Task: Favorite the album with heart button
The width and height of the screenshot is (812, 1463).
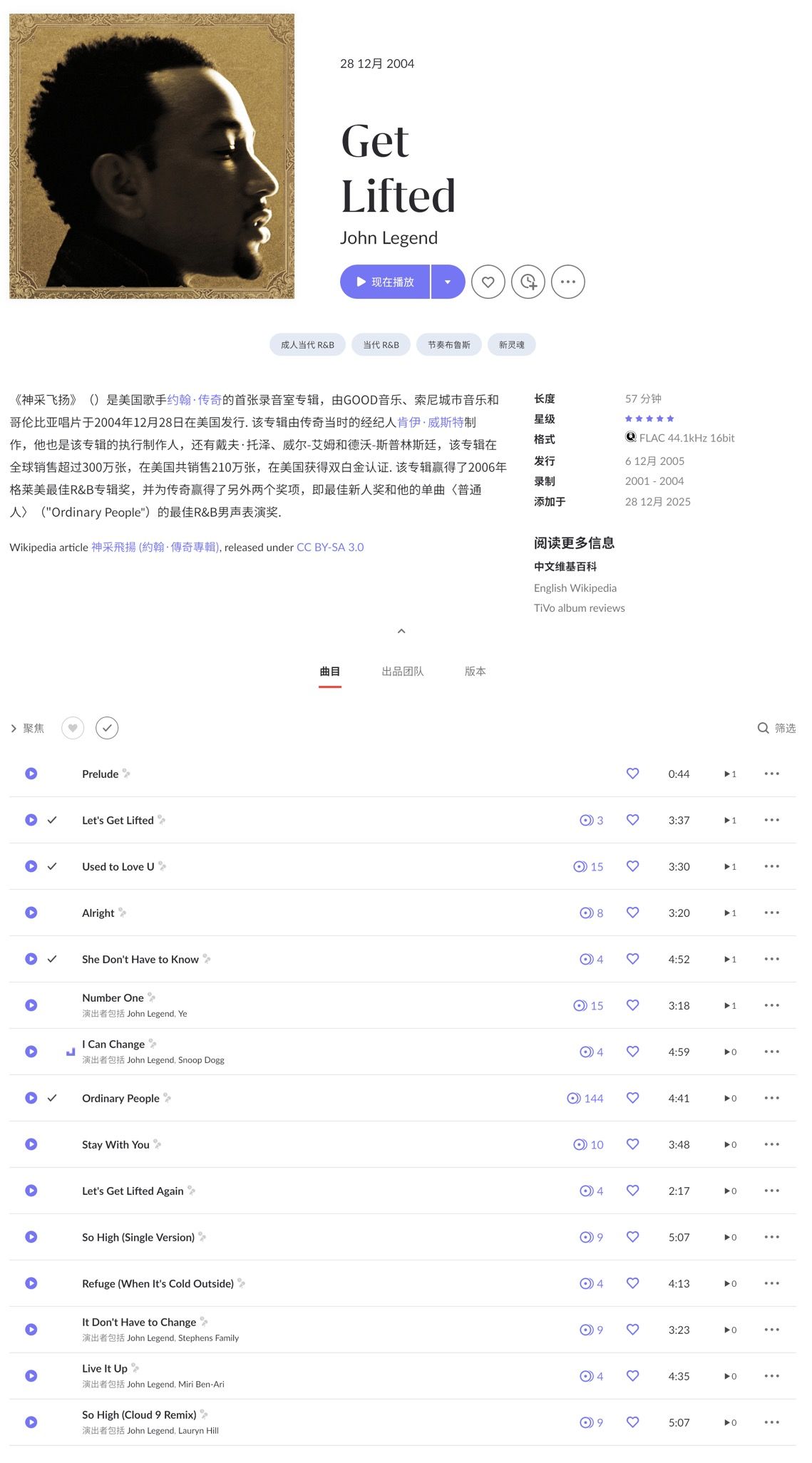Action: tap(488, 282)
